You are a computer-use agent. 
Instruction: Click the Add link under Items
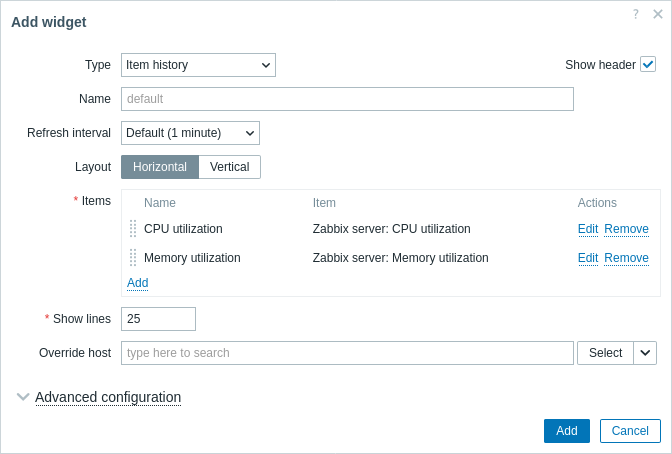(x=138, y=283)
